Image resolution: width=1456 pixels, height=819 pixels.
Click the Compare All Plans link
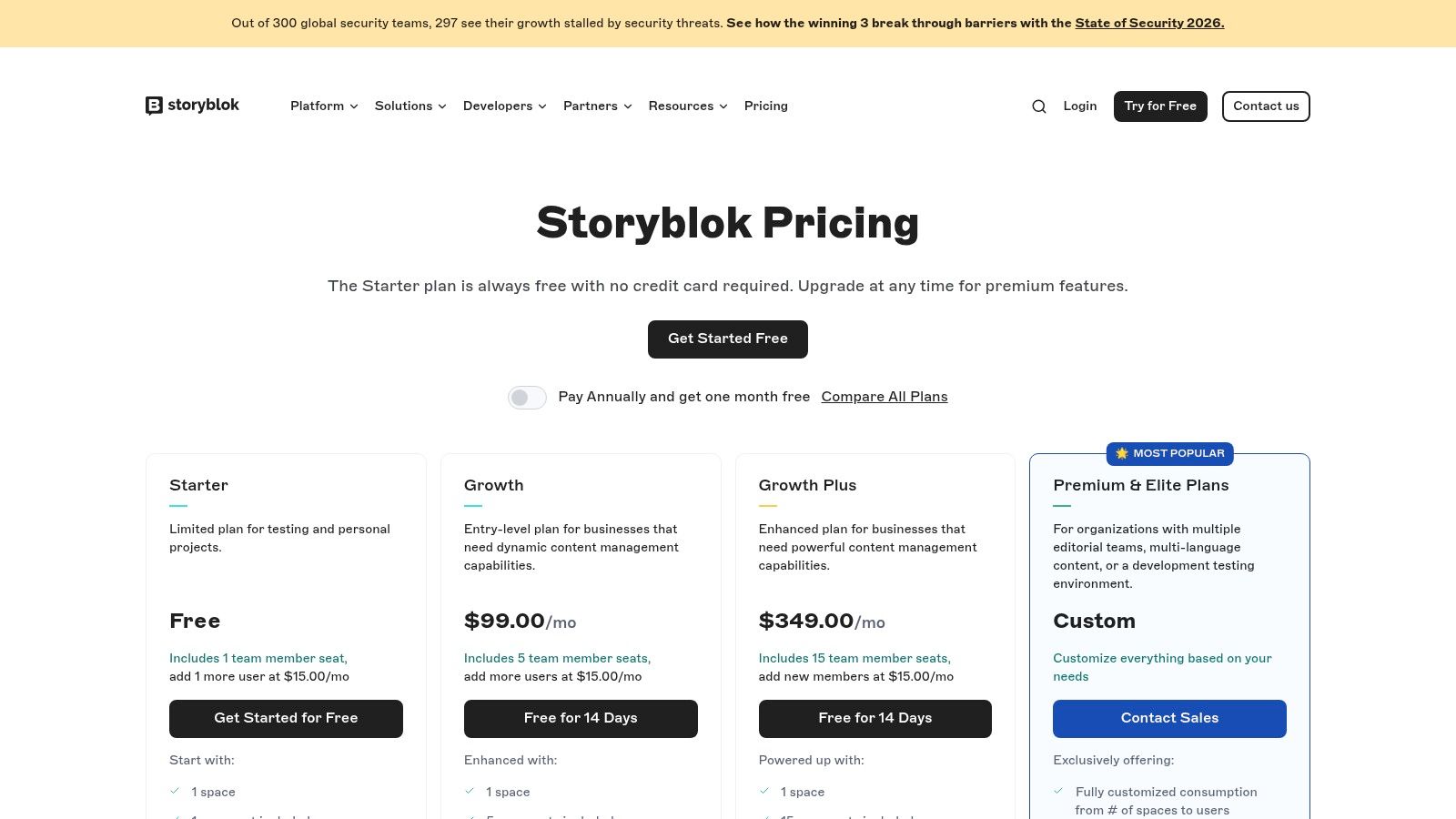[884, 397]
